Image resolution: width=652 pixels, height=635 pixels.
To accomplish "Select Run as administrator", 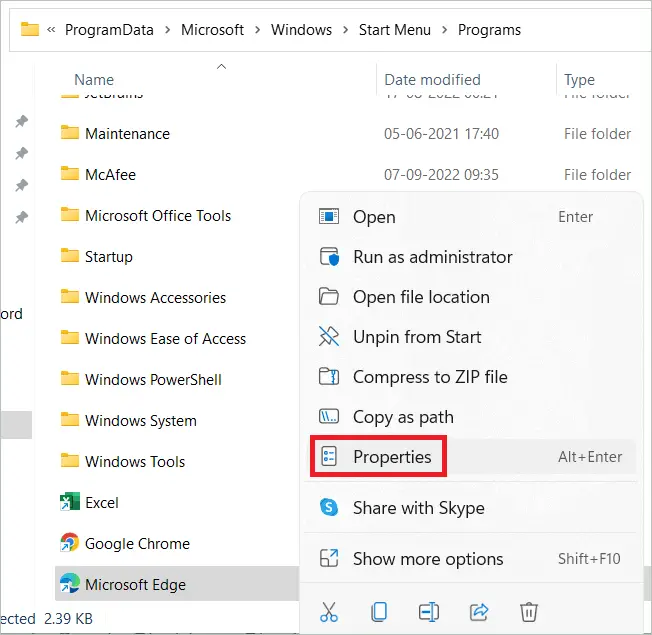I will pos(470,257).
